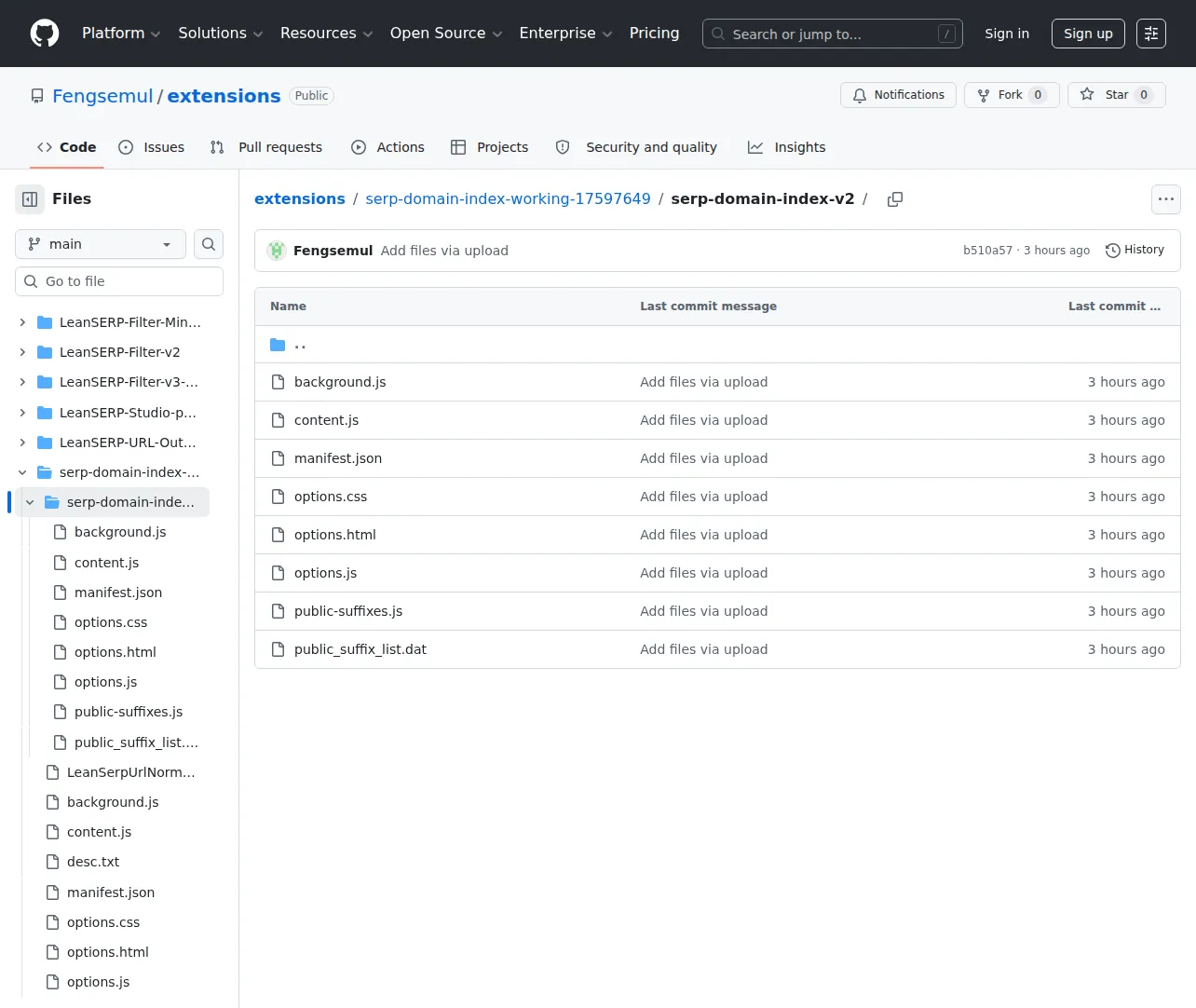Open the more options ellipsis menu
Image resolution: width=1196 pixels, height=1008 pixels.
tap(1166, 199)
